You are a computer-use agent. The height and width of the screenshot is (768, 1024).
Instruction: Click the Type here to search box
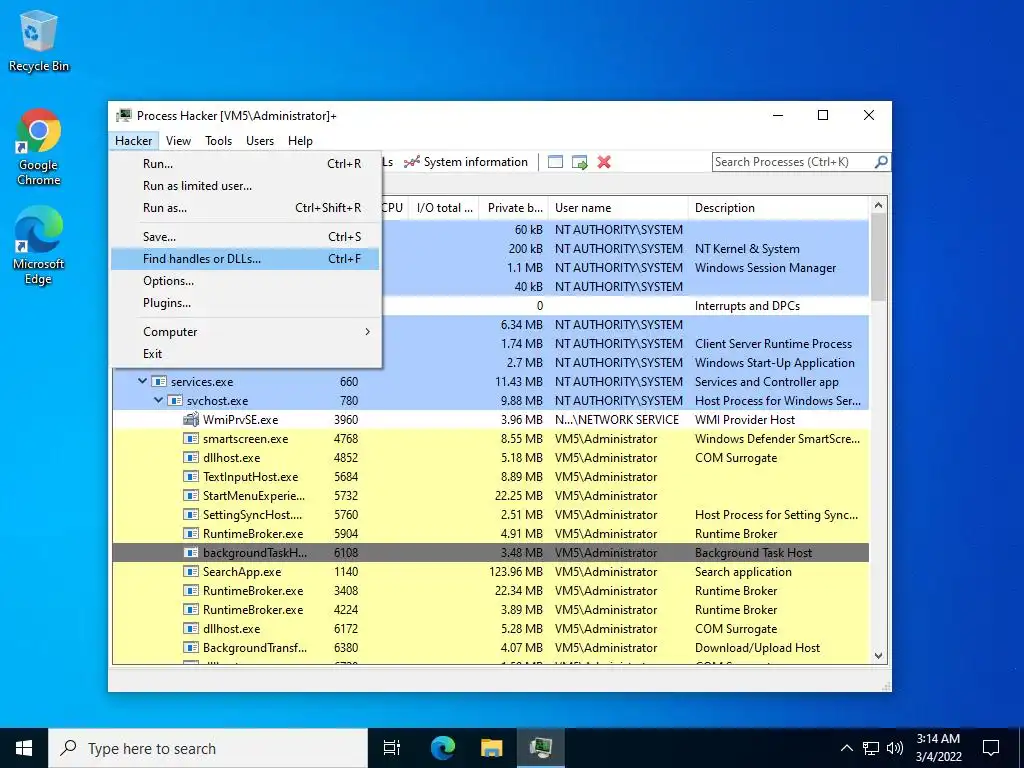click(x=208, y=748)
